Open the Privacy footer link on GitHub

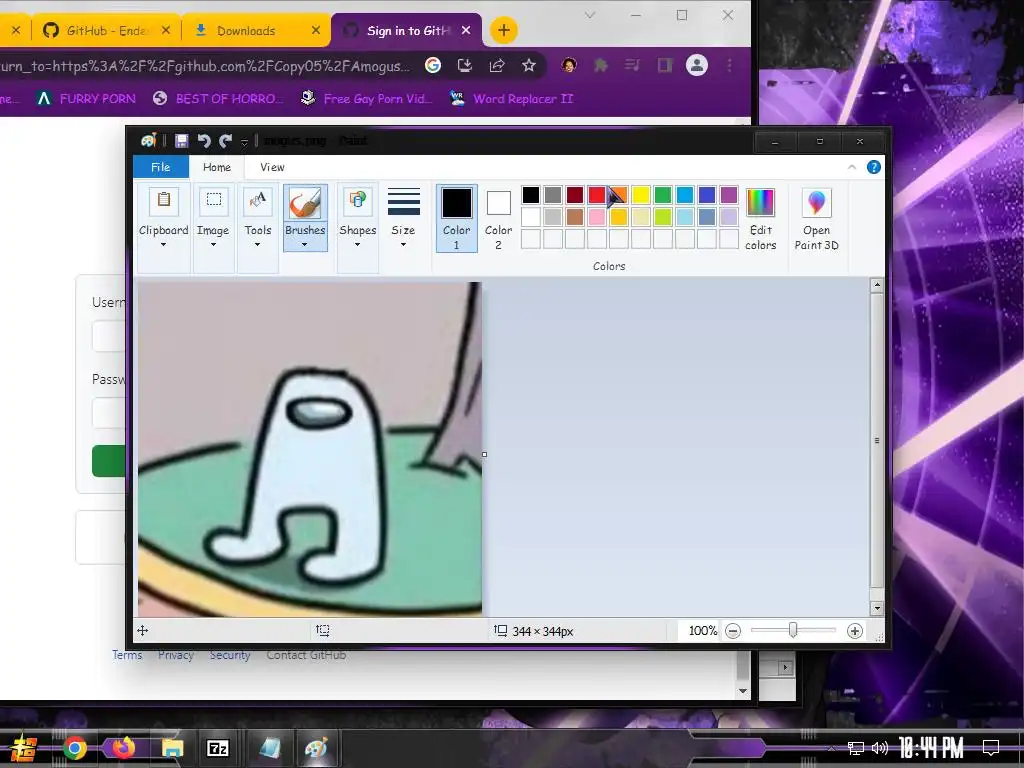click(176, 655)
